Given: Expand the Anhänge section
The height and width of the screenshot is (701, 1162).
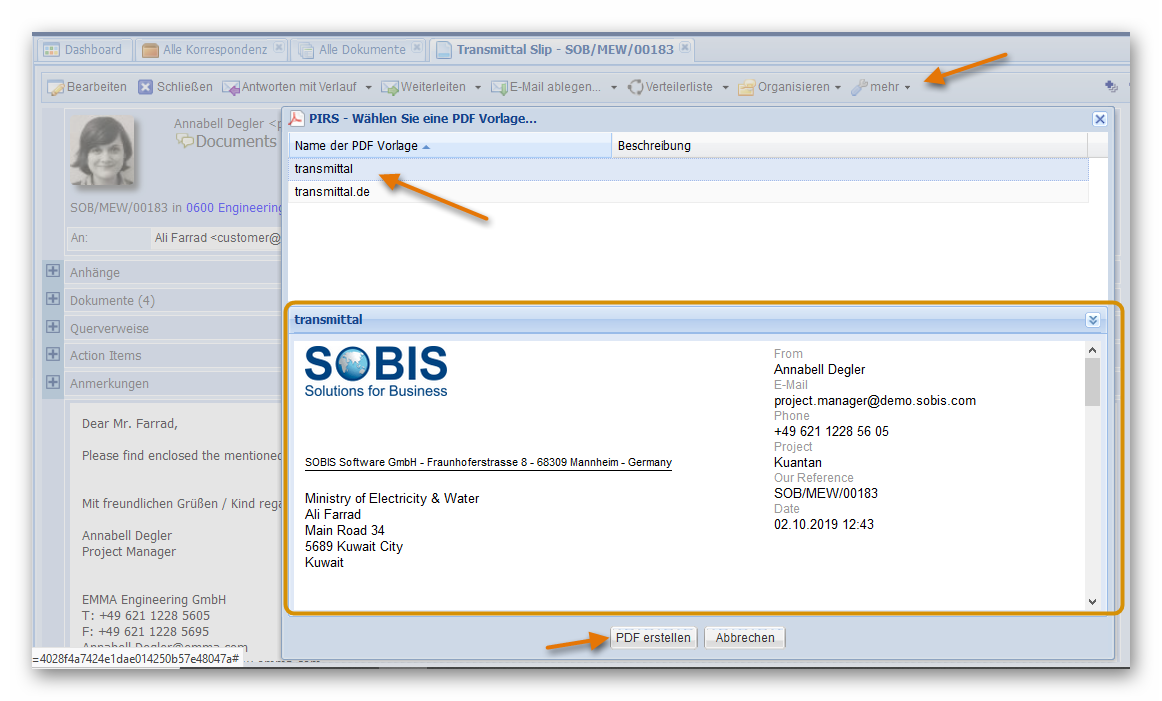Looking at the screenshot, I should pyautogui.click(x=53, y=272).
